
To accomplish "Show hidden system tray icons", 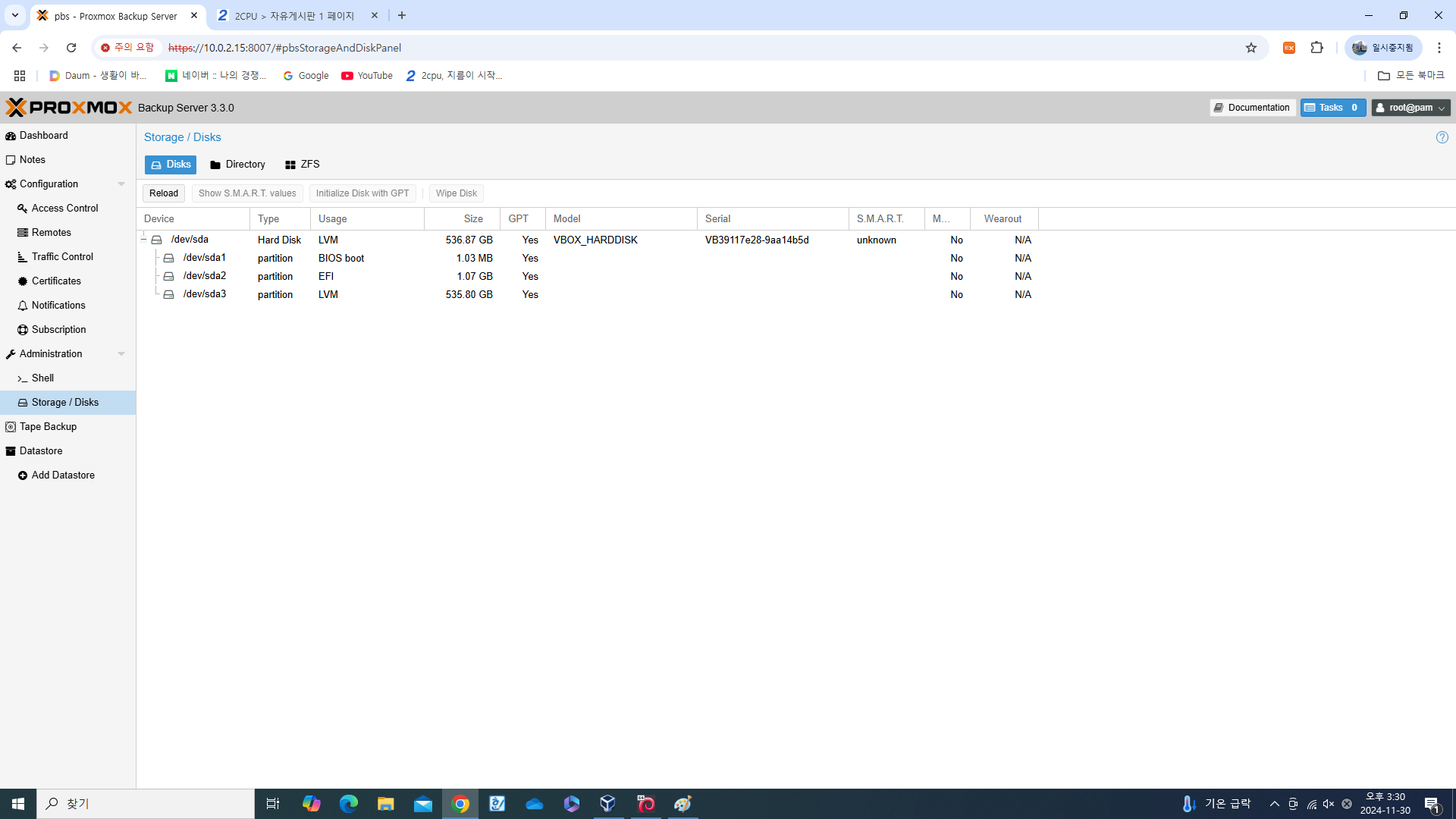I will pos(1275,804).
